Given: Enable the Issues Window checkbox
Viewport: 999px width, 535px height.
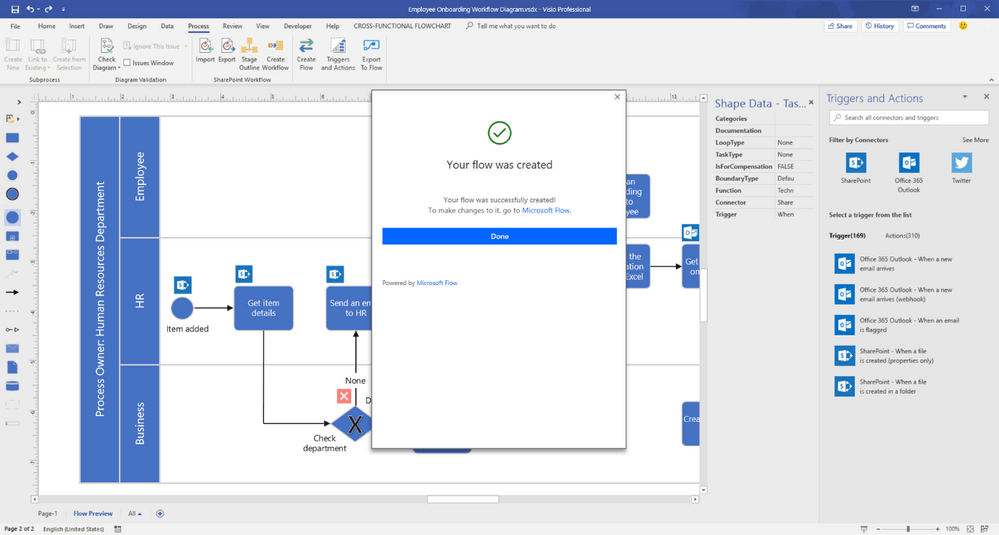Looking at the screenshot, I should click(x=128, y=63).
